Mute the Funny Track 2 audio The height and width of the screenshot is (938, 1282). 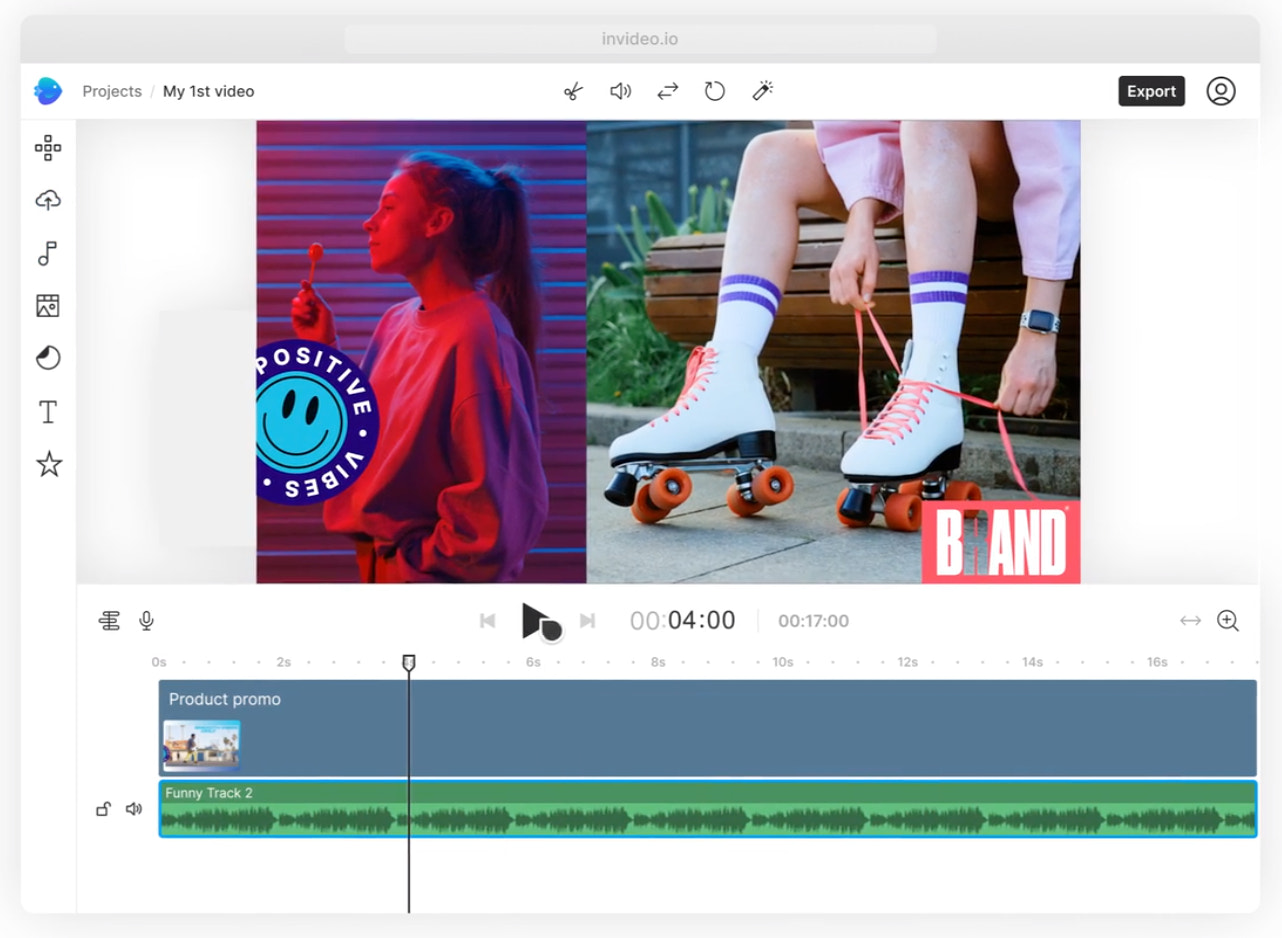point(134,809)
